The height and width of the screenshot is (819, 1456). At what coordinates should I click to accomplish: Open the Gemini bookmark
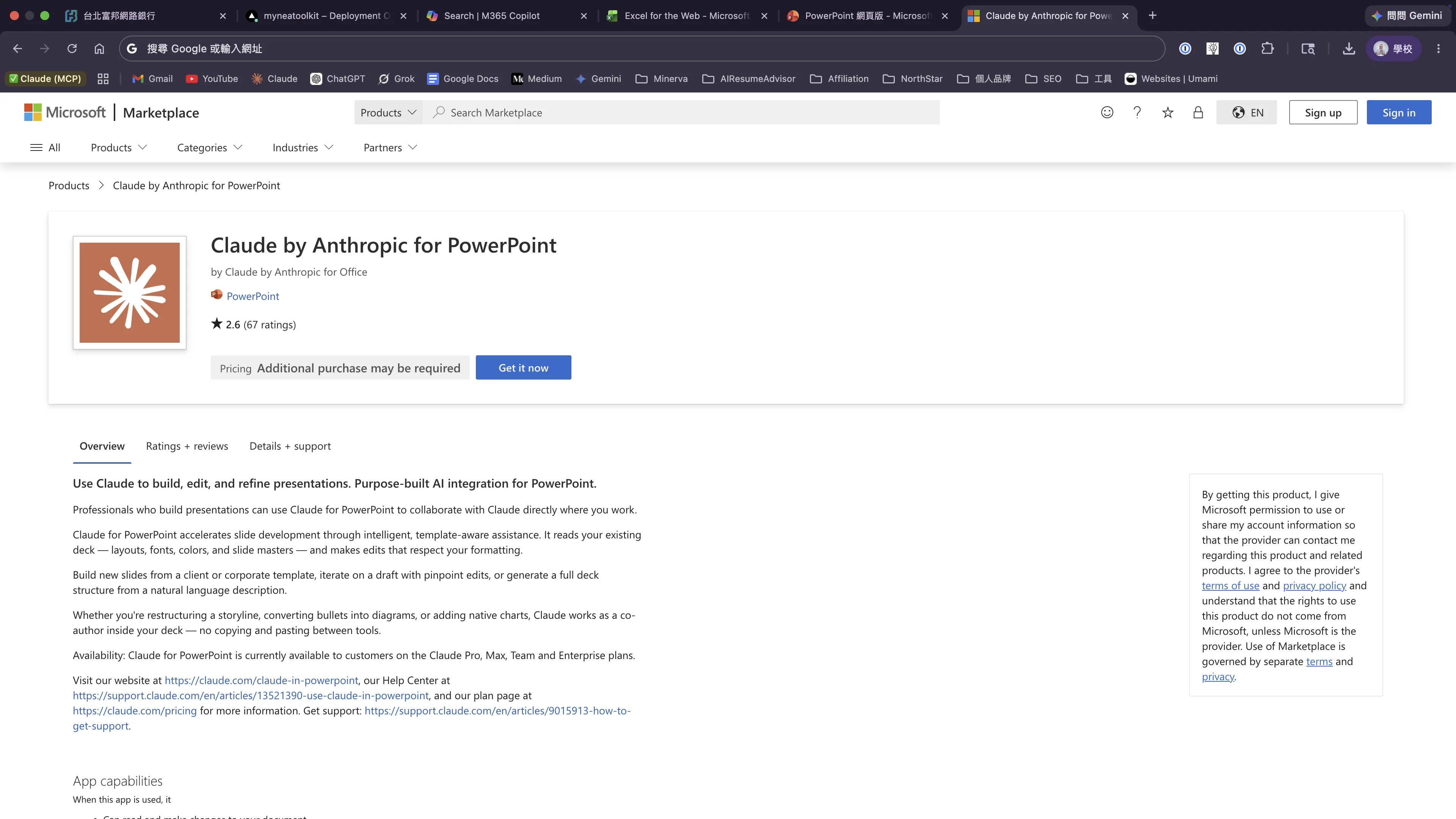click(598, 78)
